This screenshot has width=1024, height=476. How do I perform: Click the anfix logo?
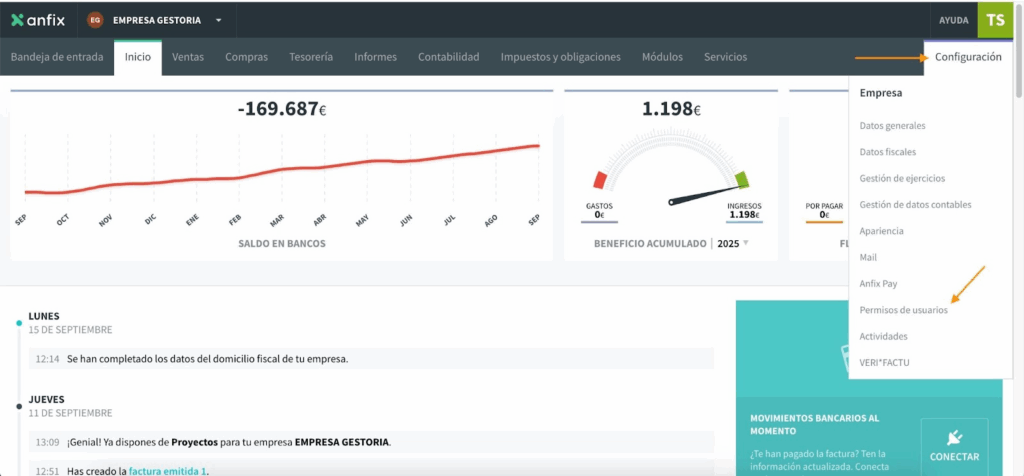pyautogui.click(x=40, y=20)
